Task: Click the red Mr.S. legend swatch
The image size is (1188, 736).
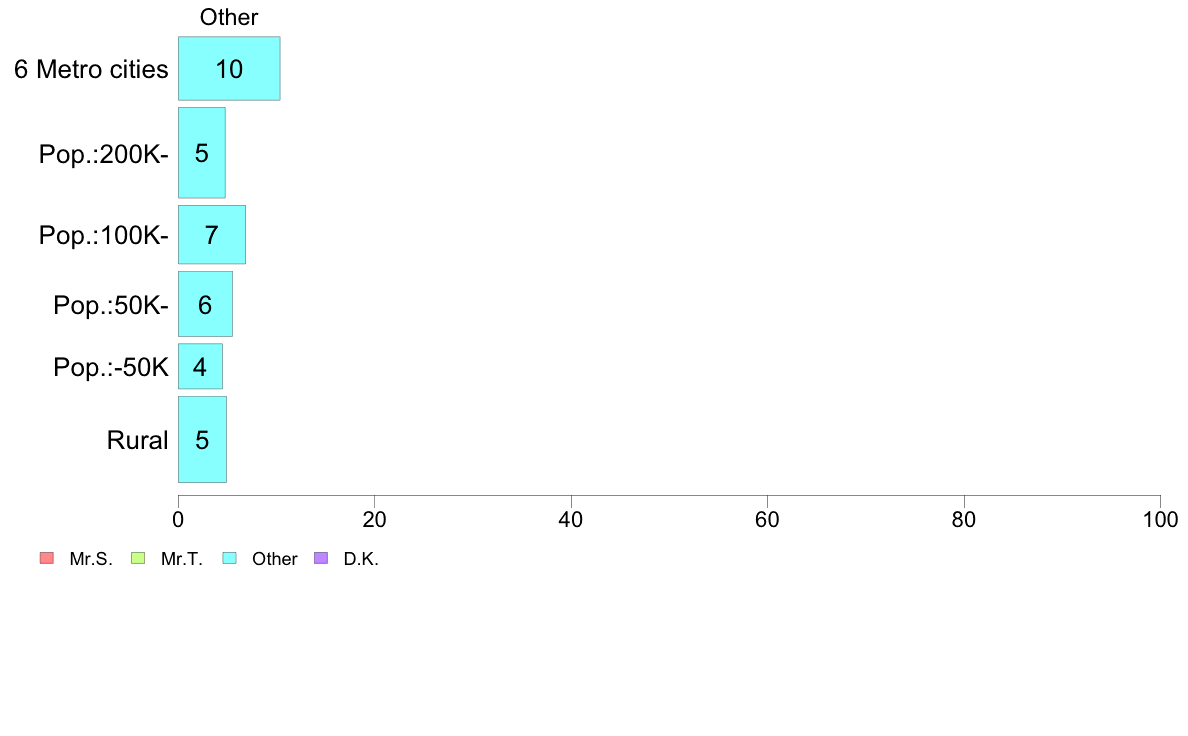Action: (45, 558)
